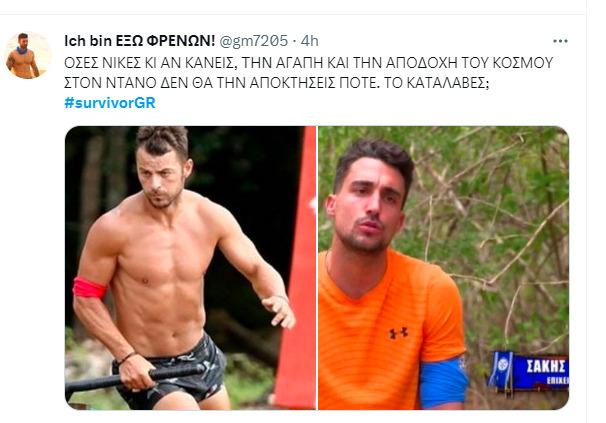The image size is (606, 423).
Task: Open the @gm7205 handle link
Action: [254, 41]
